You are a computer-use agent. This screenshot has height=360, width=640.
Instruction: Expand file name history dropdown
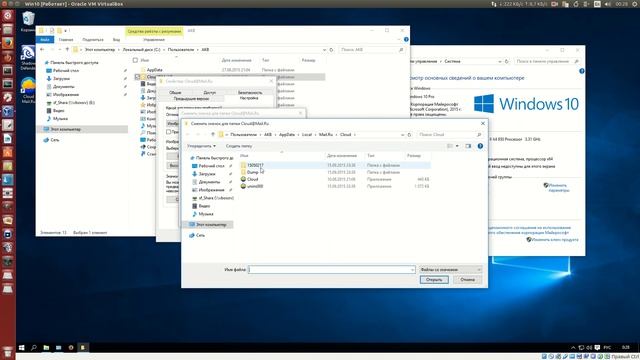pos(412,270)
